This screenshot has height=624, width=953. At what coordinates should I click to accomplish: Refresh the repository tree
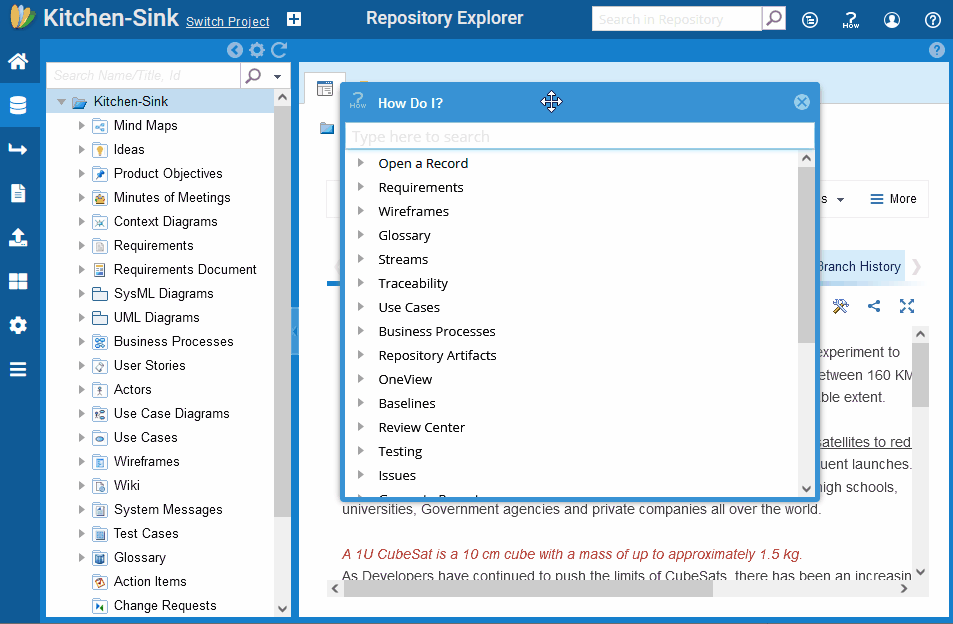pos(279,50)
